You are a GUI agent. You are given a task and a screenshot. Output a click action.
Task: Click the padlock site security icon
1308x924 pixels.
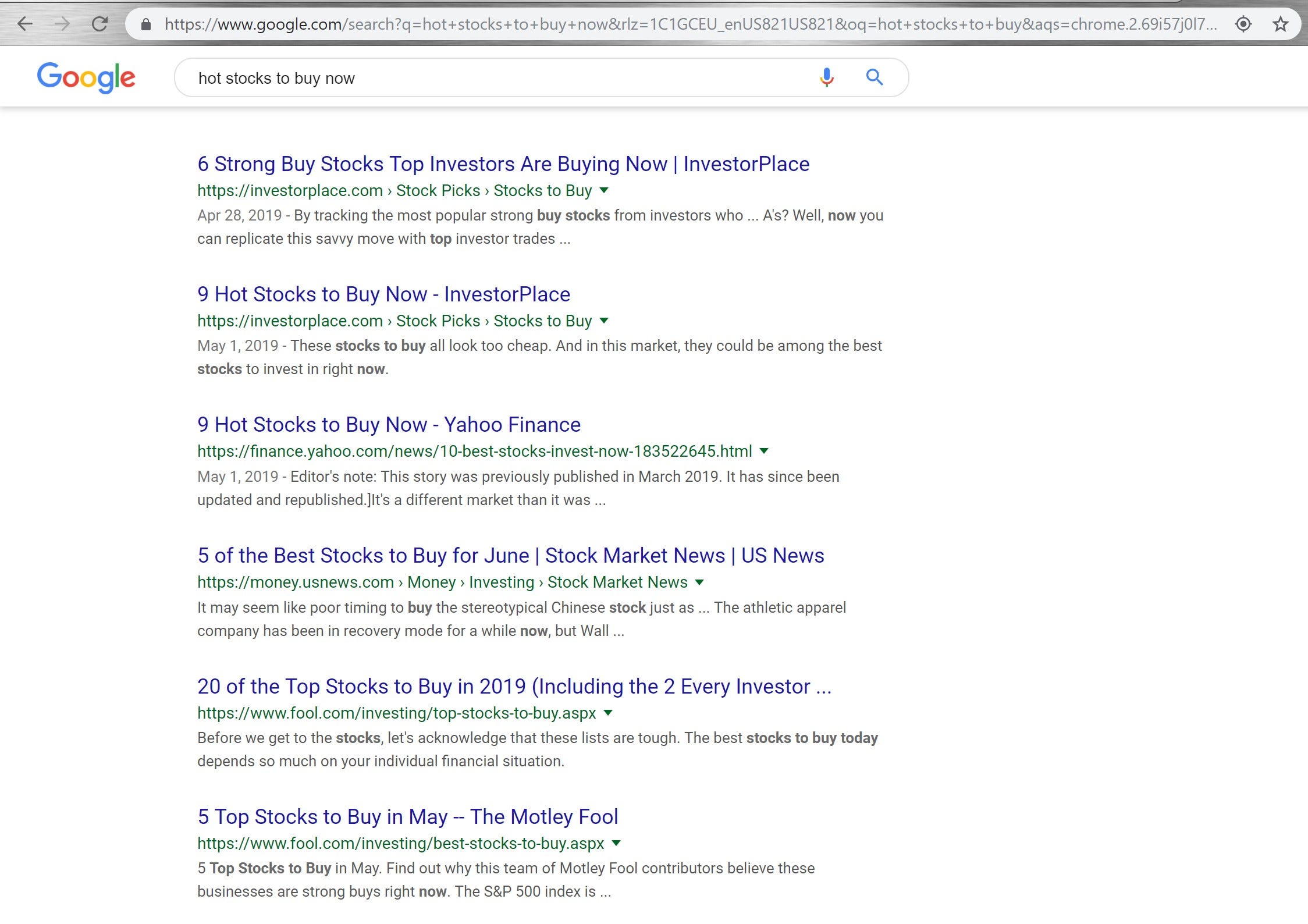click(x=146, y=24)
